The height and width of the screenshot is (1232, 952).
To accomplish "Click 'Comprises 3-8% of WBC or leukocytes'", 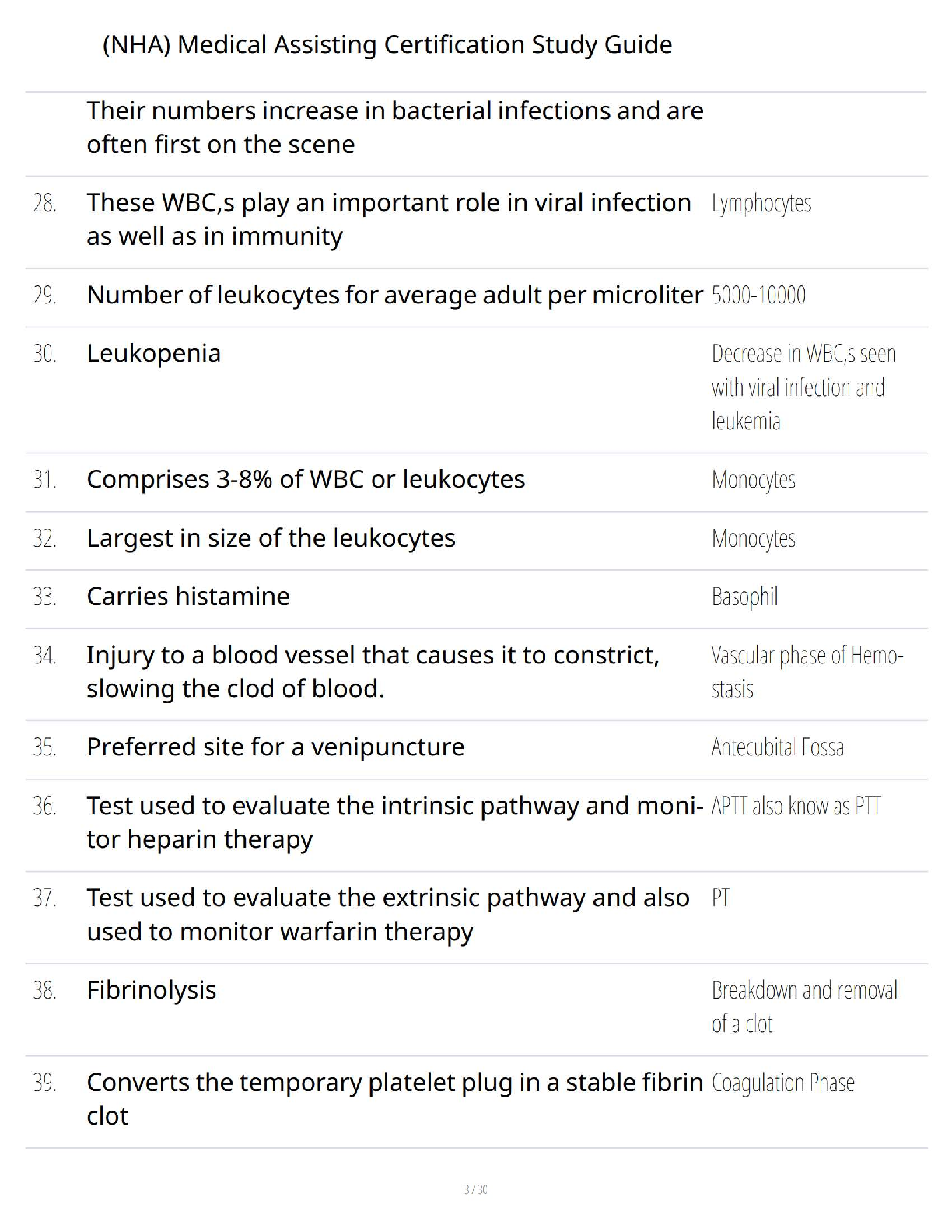I will 306,480.
